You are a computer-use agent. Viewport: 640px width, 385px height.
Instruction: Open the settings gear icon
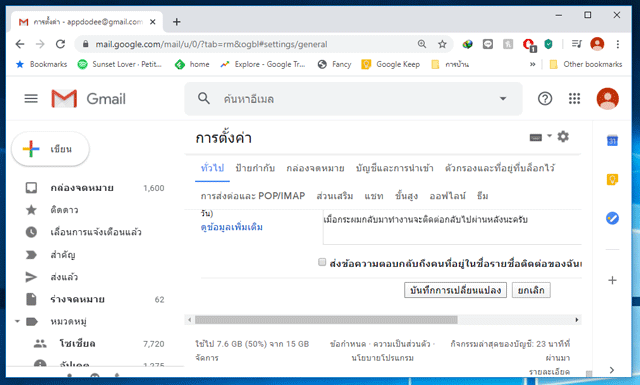[x=563, y=136]
